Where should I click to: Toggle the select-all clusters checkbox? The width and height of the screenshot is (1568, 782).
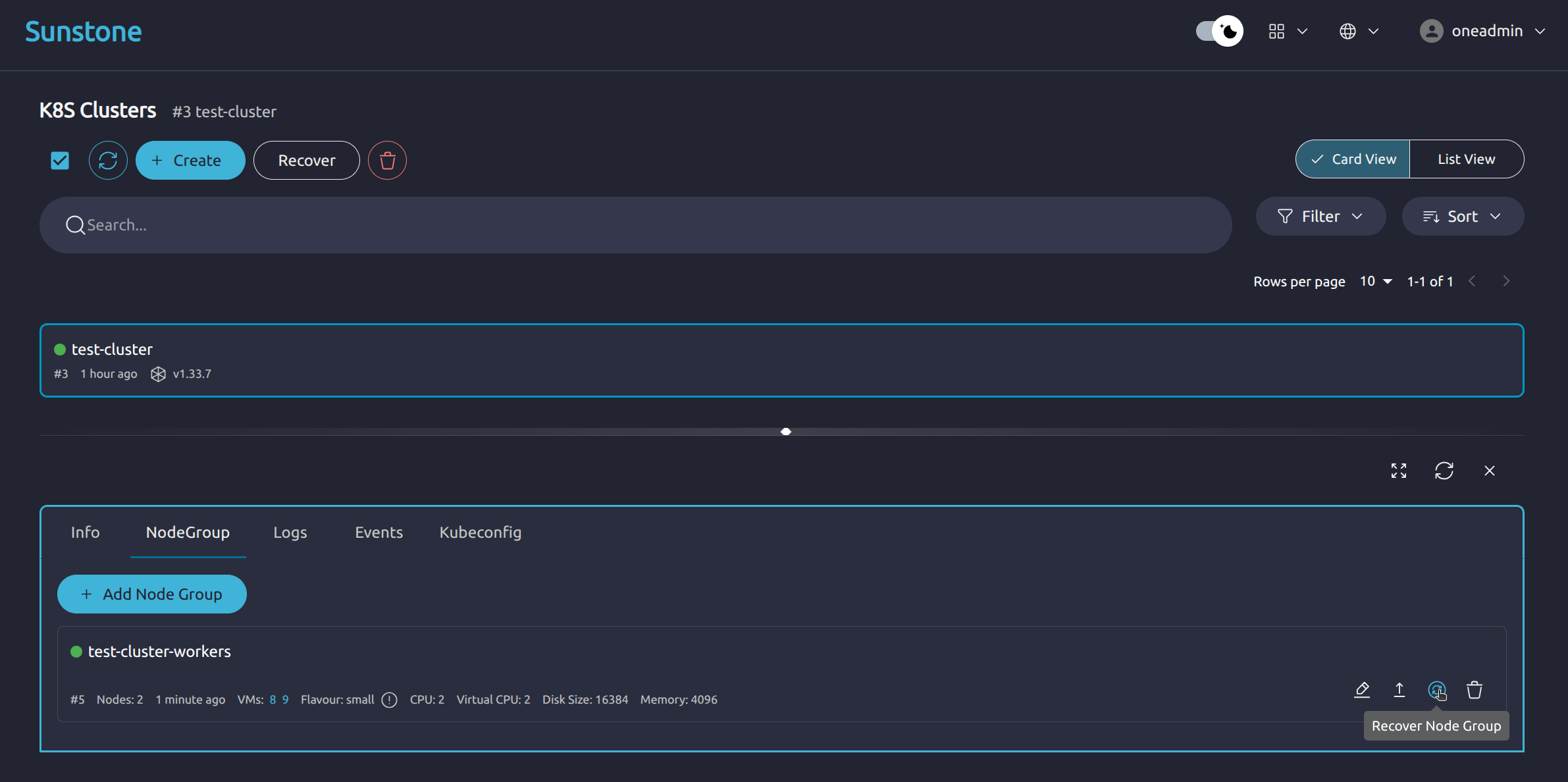coord(60,160)
